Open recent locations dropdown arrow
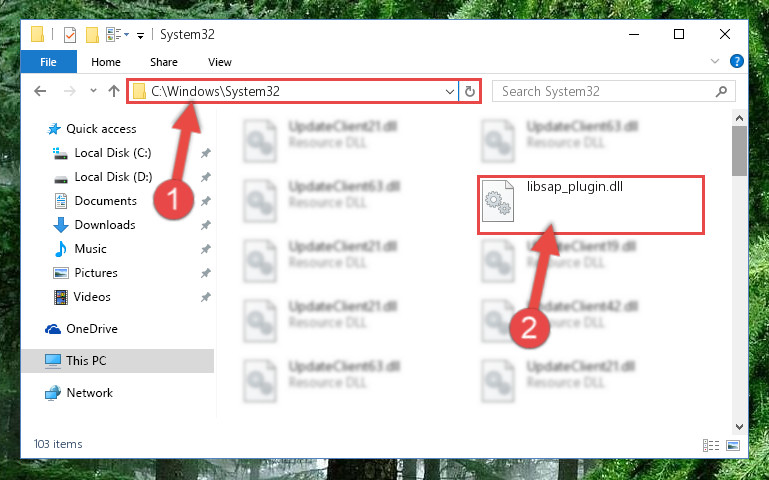The width and height of the screenshot is (769, 480). (x=93, y=91)
